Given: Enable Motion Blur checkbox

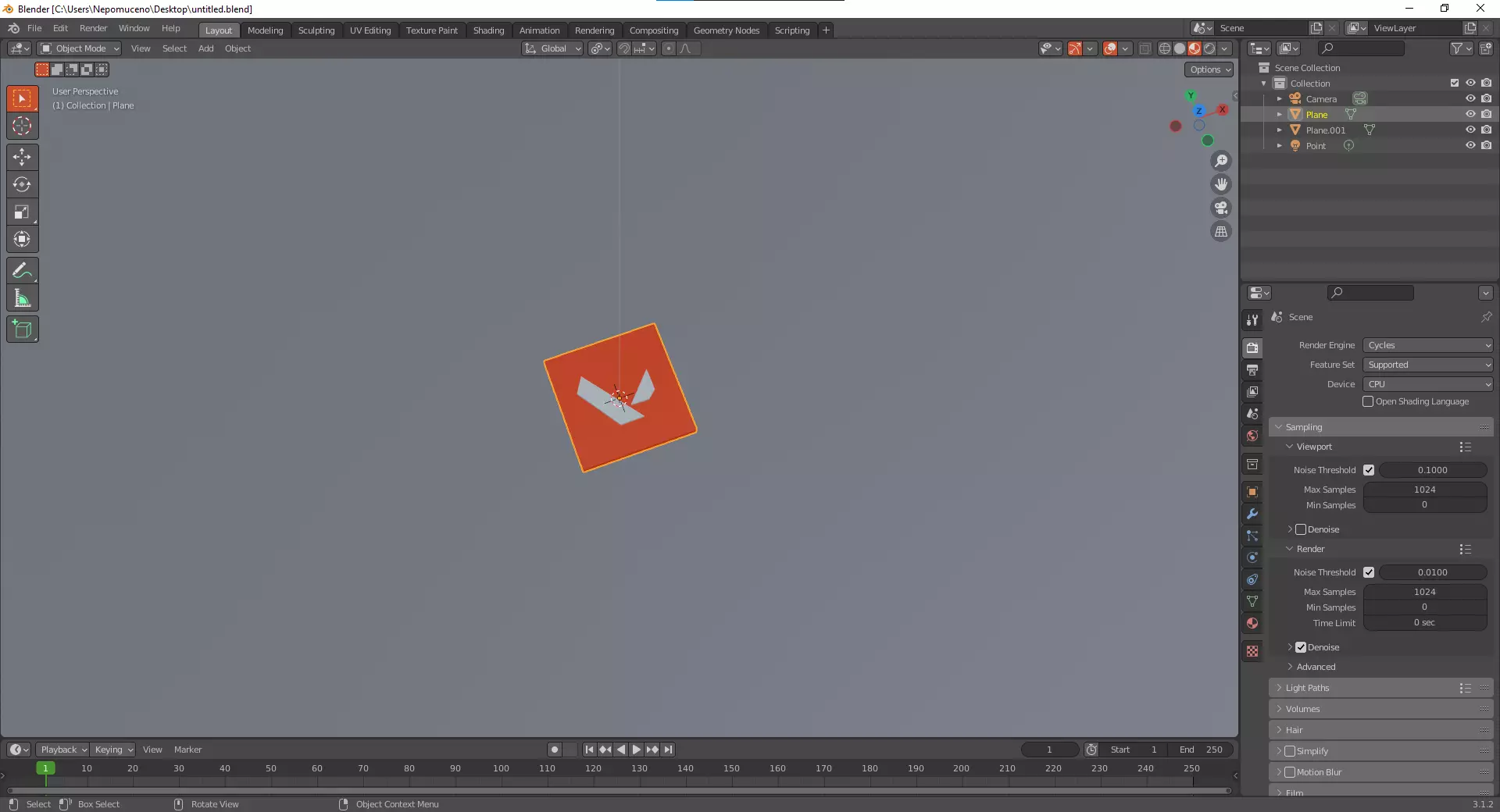Looking at the screenshot, I should coord(1290,772).
